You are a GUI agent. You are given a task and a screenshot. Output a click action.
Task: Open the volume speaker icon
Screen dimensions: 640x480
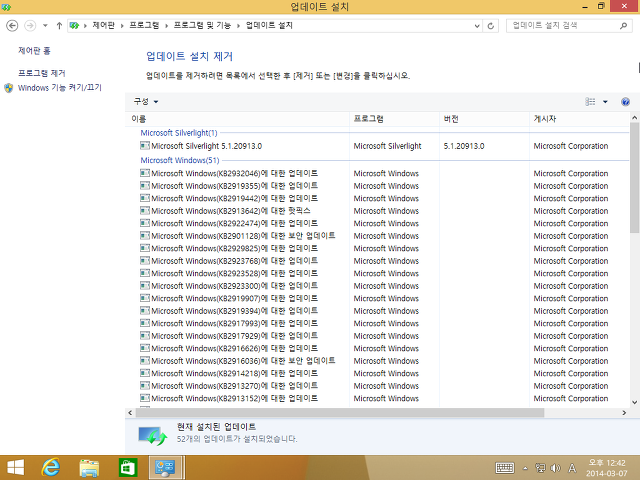(555, 468)
